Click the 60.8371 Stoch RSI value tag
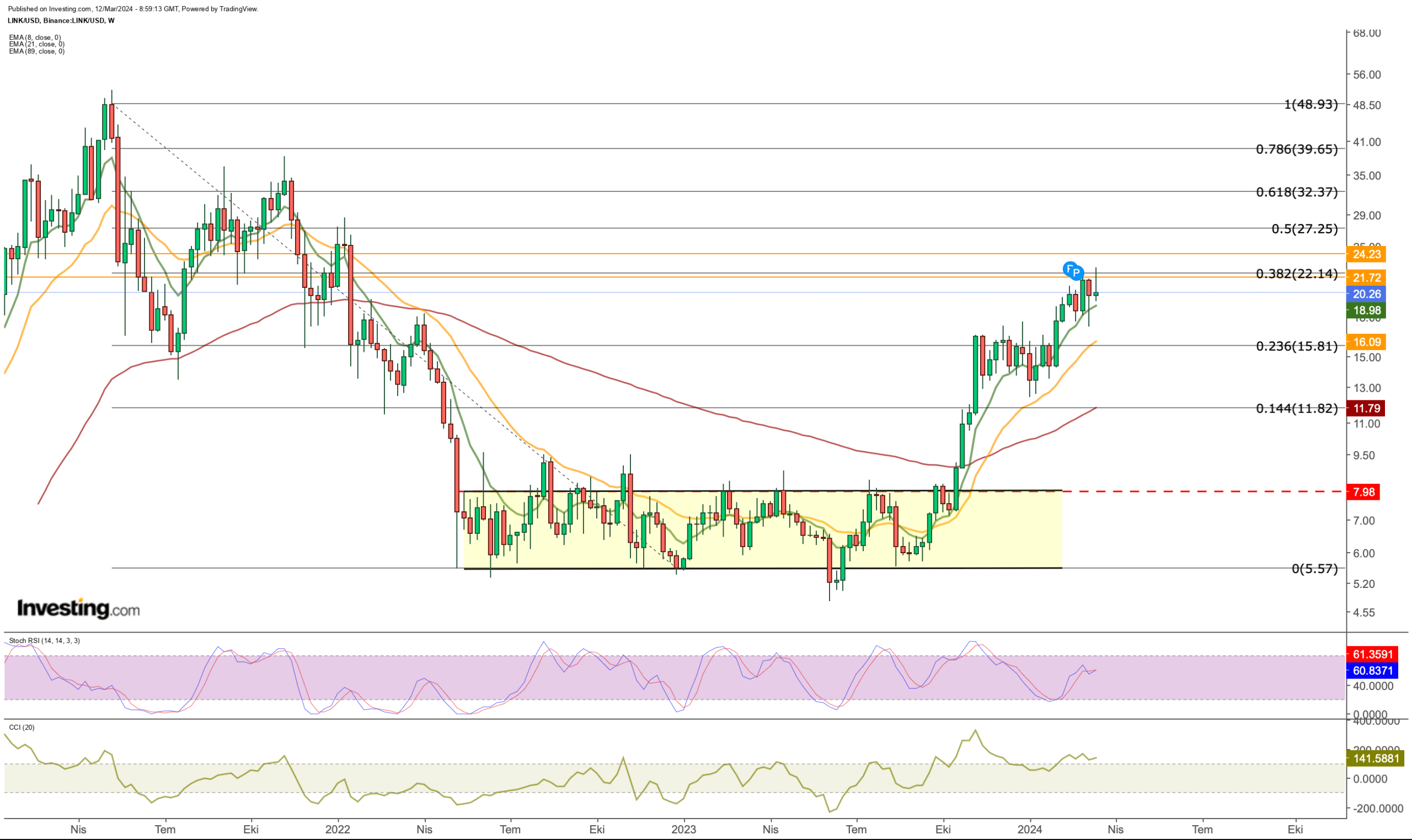The image size is (1412, 840). (x=1372, y=671)
